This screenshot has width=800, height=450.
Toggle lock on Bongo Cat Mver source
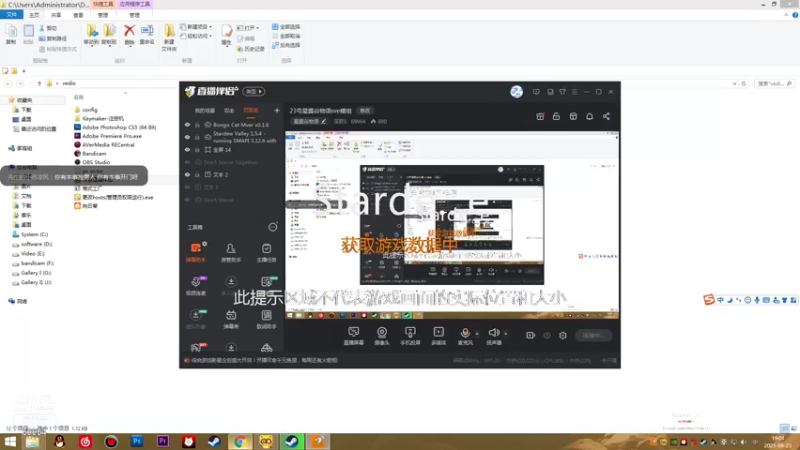coord(197,124)
